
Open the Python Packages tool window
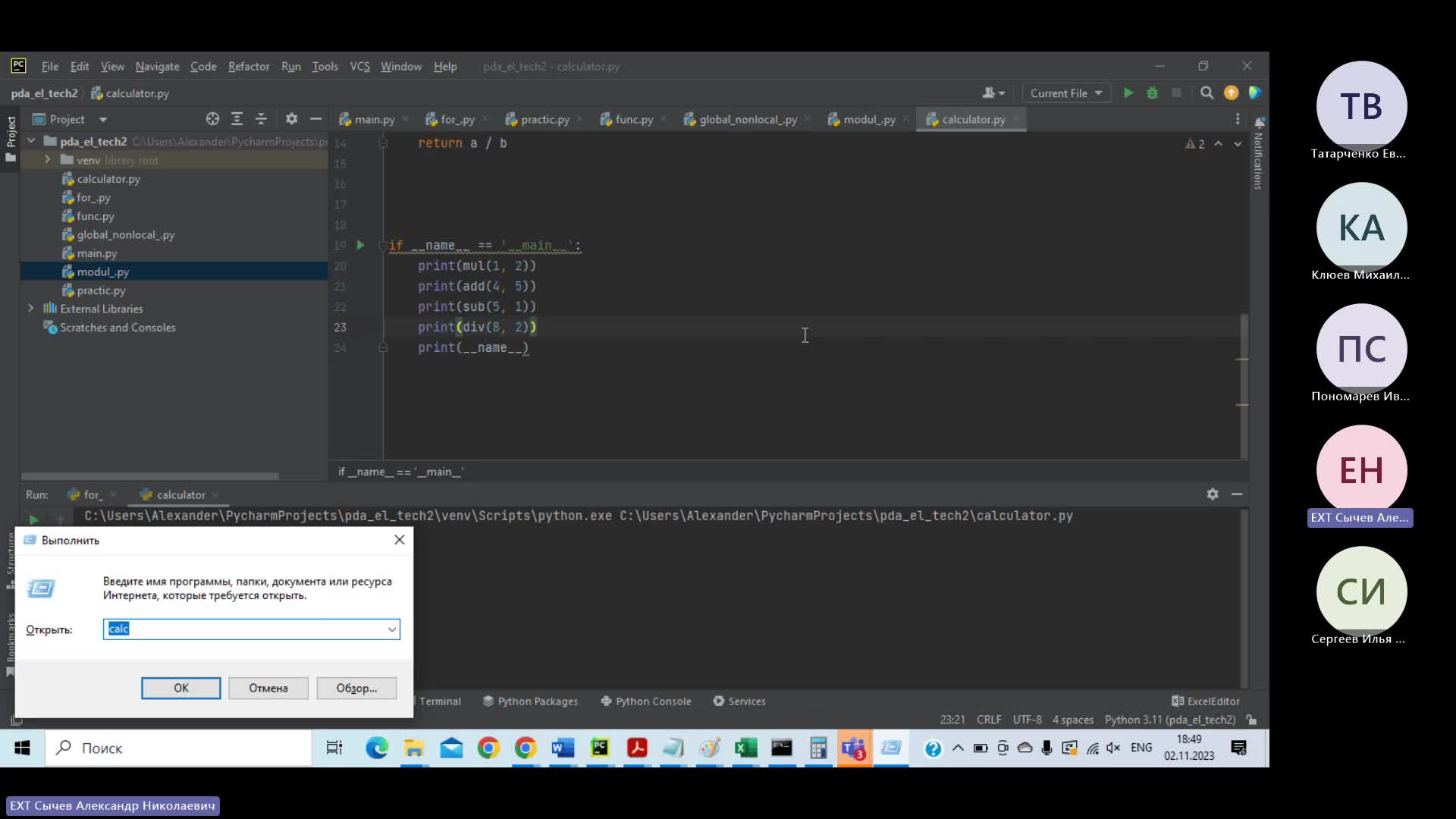pyautogui.click(x=530, y=701)
